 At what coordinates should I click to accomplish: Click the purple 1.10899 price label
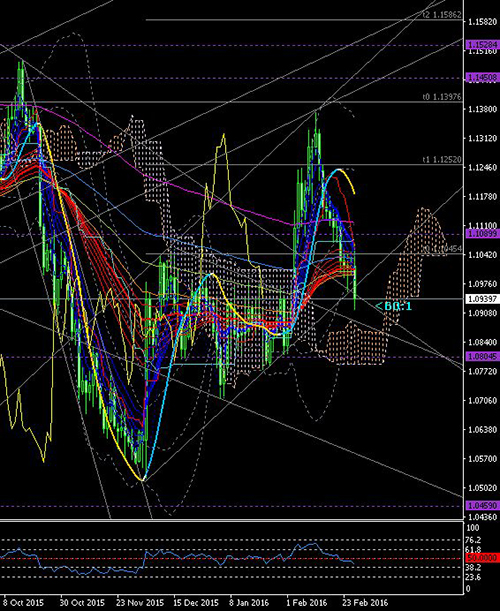pos(483,233)
